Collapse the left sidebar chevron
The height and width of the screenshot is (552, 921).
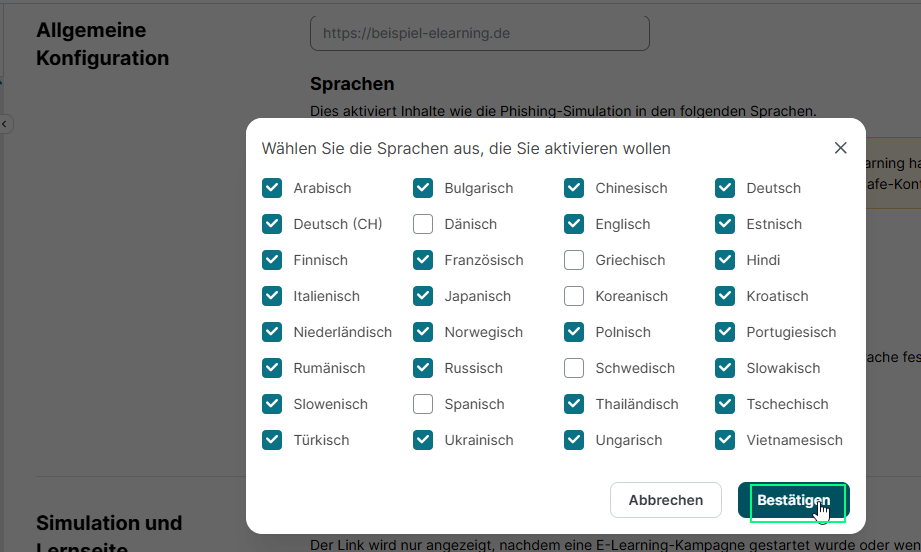click(x=5, y=124)
